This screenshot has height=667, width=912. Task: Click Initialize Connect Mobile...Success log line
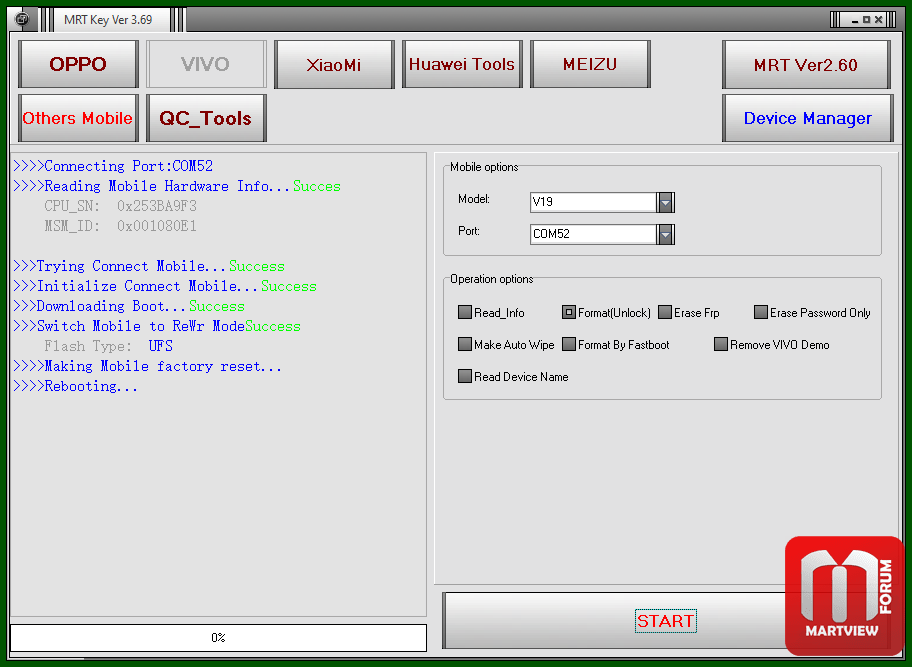(x=165, y=286)
